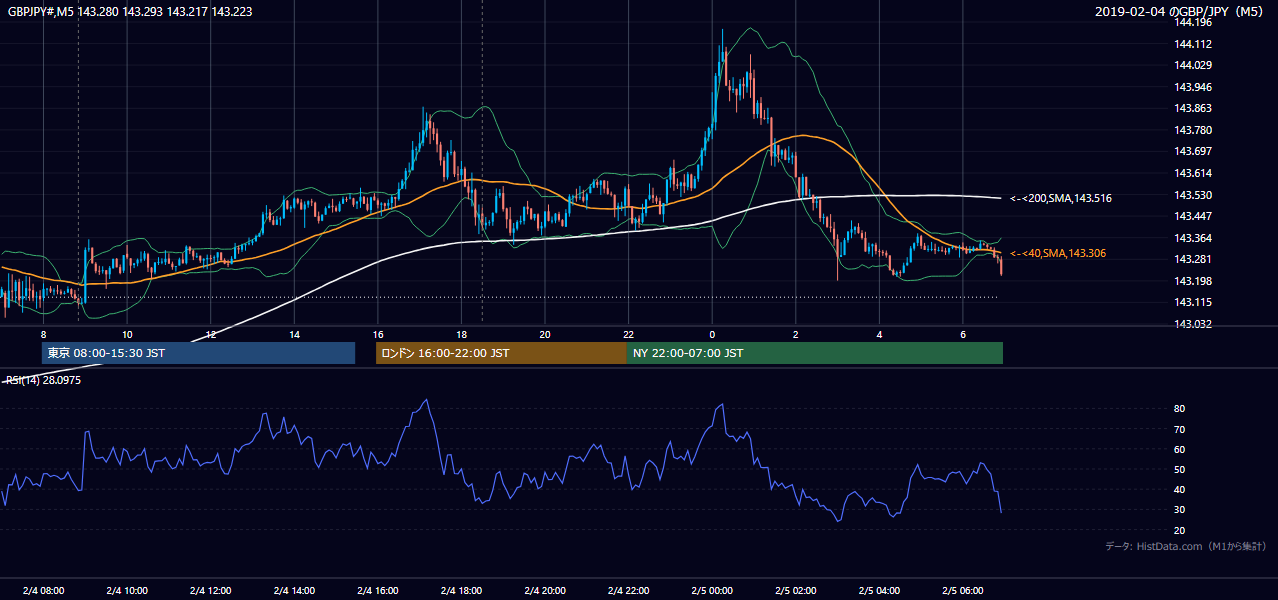Click price axis value 143.281
Viewport: 1278px width, 600px height.
pos(1194,259)
